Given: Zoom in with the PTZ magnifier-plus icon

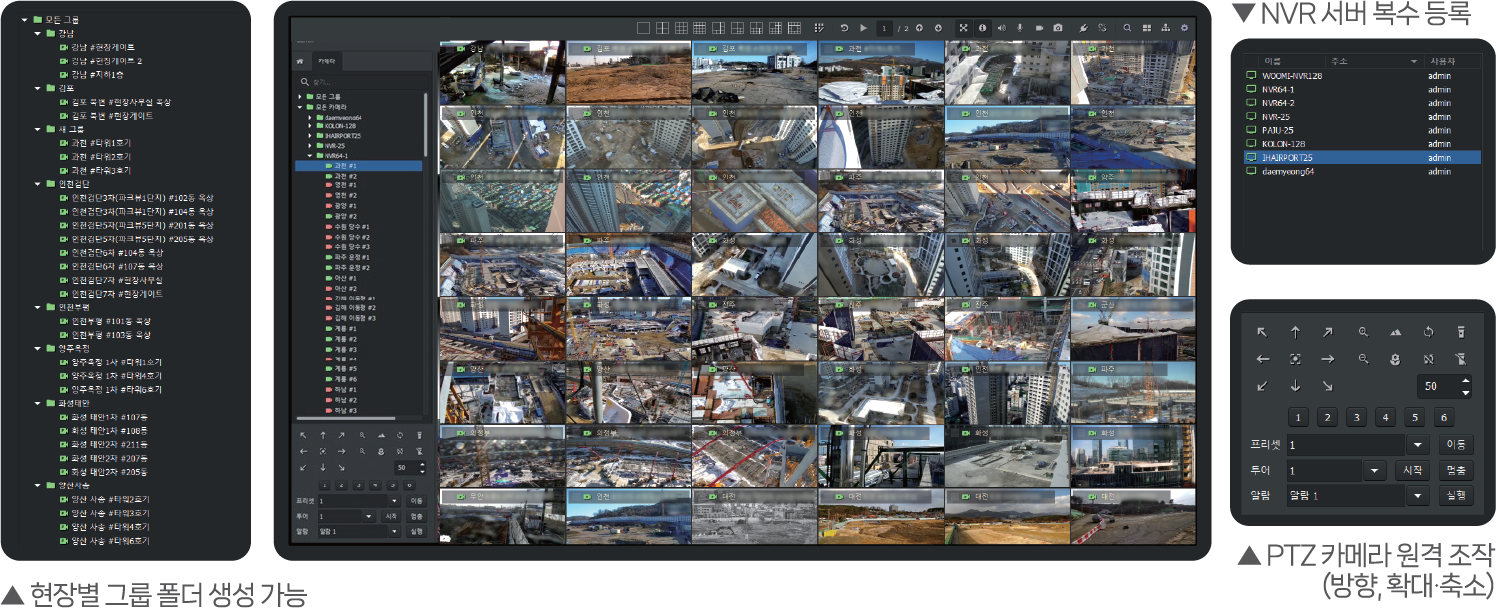Looking at the screenshot, I should 1363,331.
